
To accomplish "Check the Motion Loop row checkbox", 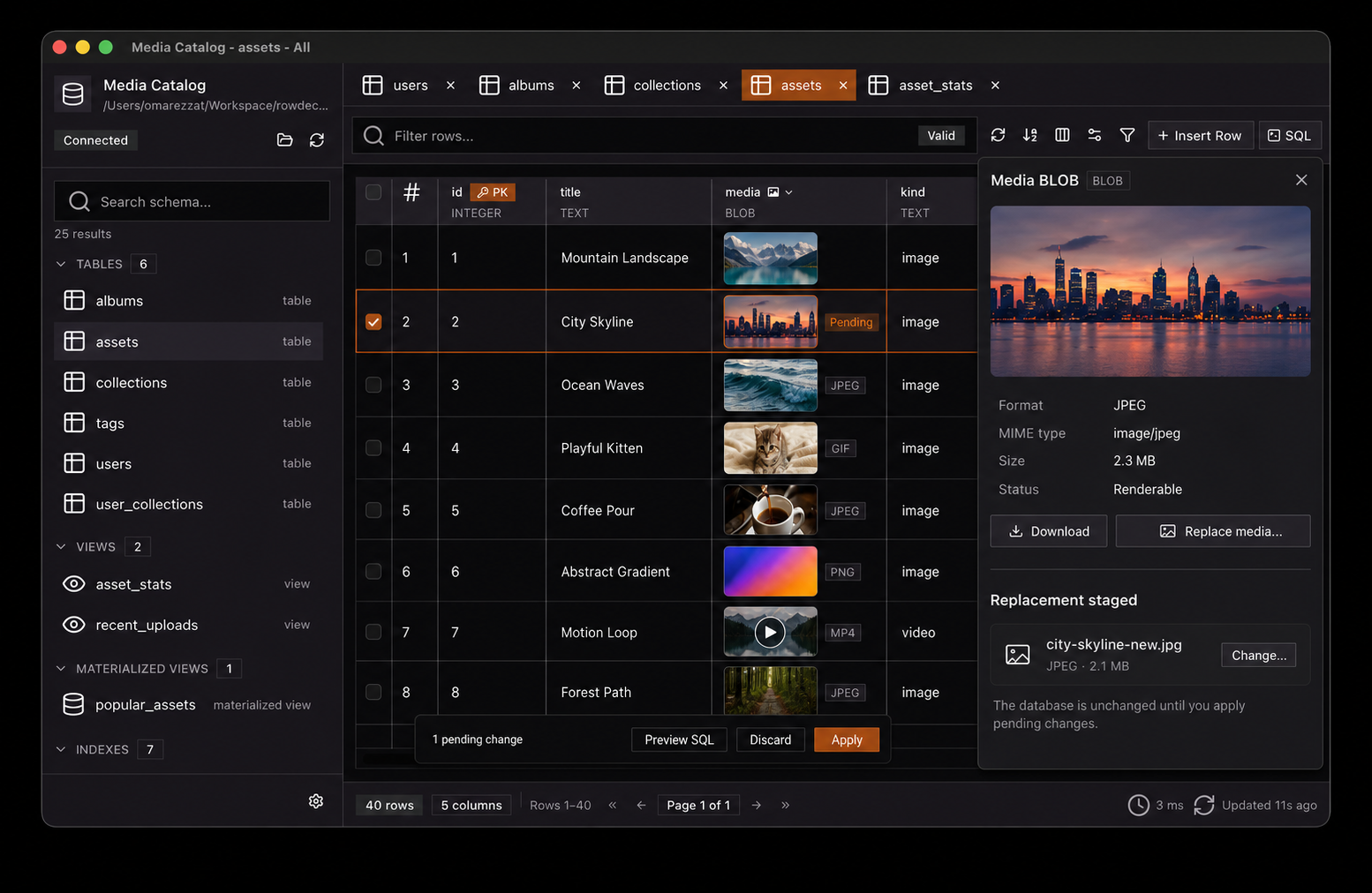I will (373, 632).
